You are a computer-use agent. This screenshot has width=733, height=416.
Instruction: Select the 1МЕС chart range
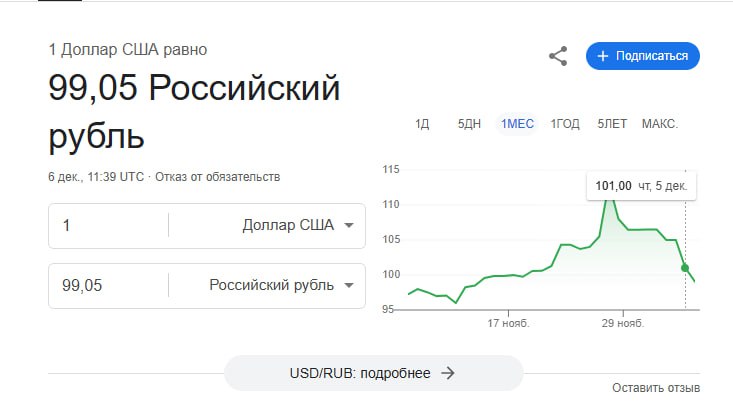[517, 124]
